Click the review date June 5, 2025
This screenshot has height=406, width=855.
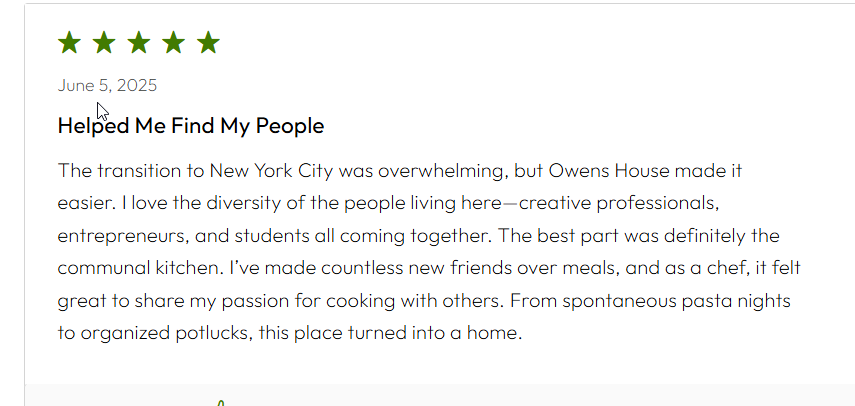(x=107, y=86)
